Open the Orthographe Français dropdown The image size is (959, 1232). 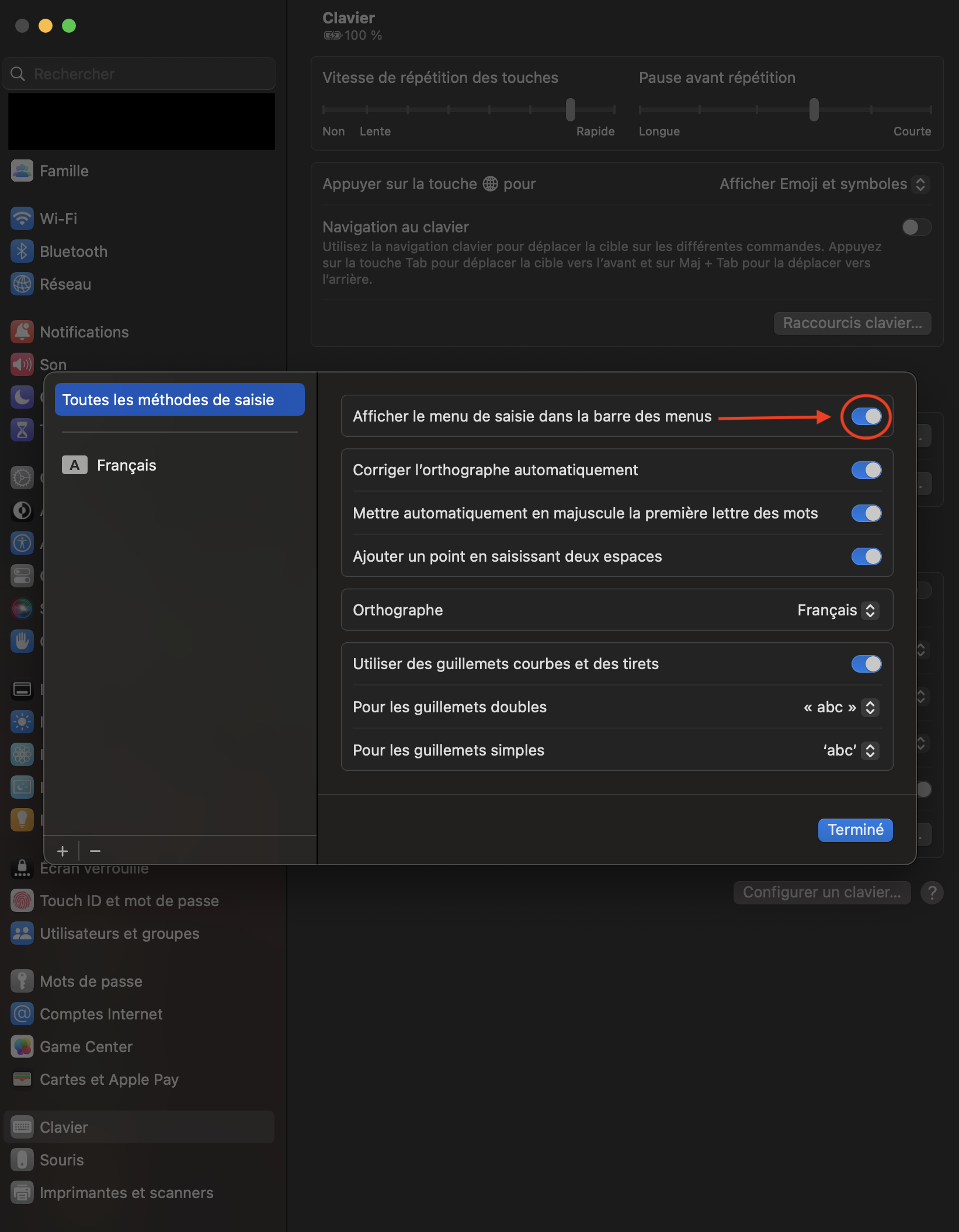(x=838, y=610)
